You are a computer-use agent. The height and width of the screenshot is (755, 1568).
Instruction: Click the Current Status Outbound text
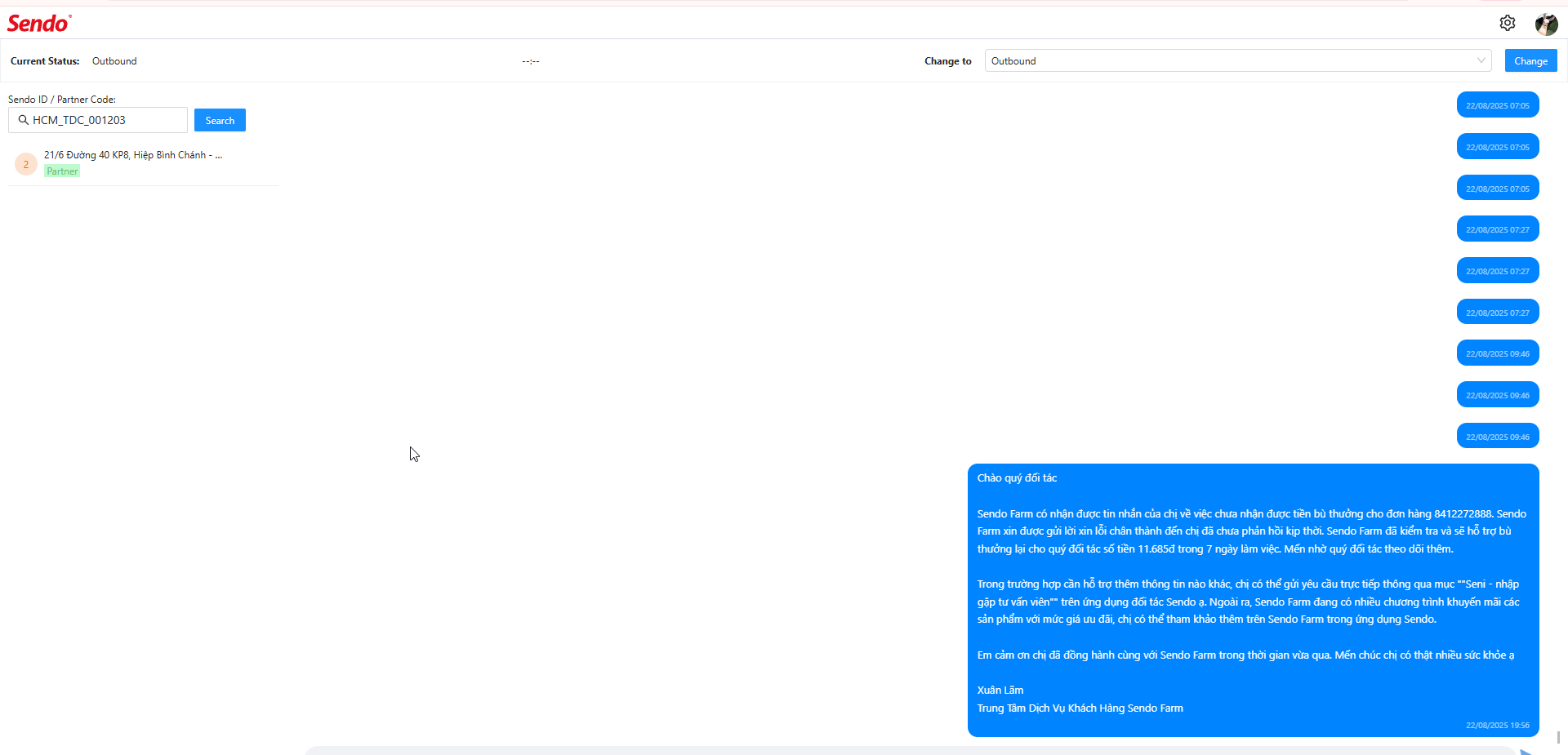click(114, 61)
